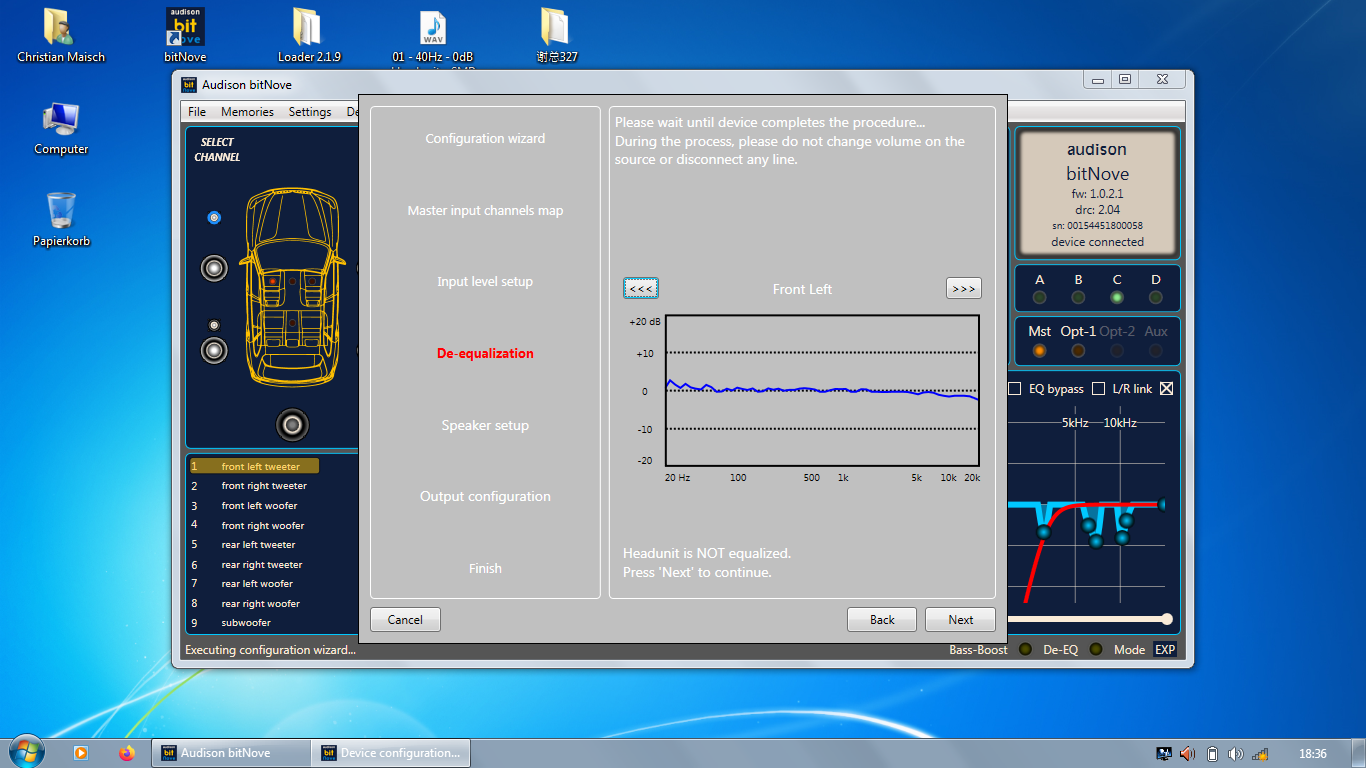
Task: Click the slider handle below the EQ graph
Action: click(x=1166, y=619)
